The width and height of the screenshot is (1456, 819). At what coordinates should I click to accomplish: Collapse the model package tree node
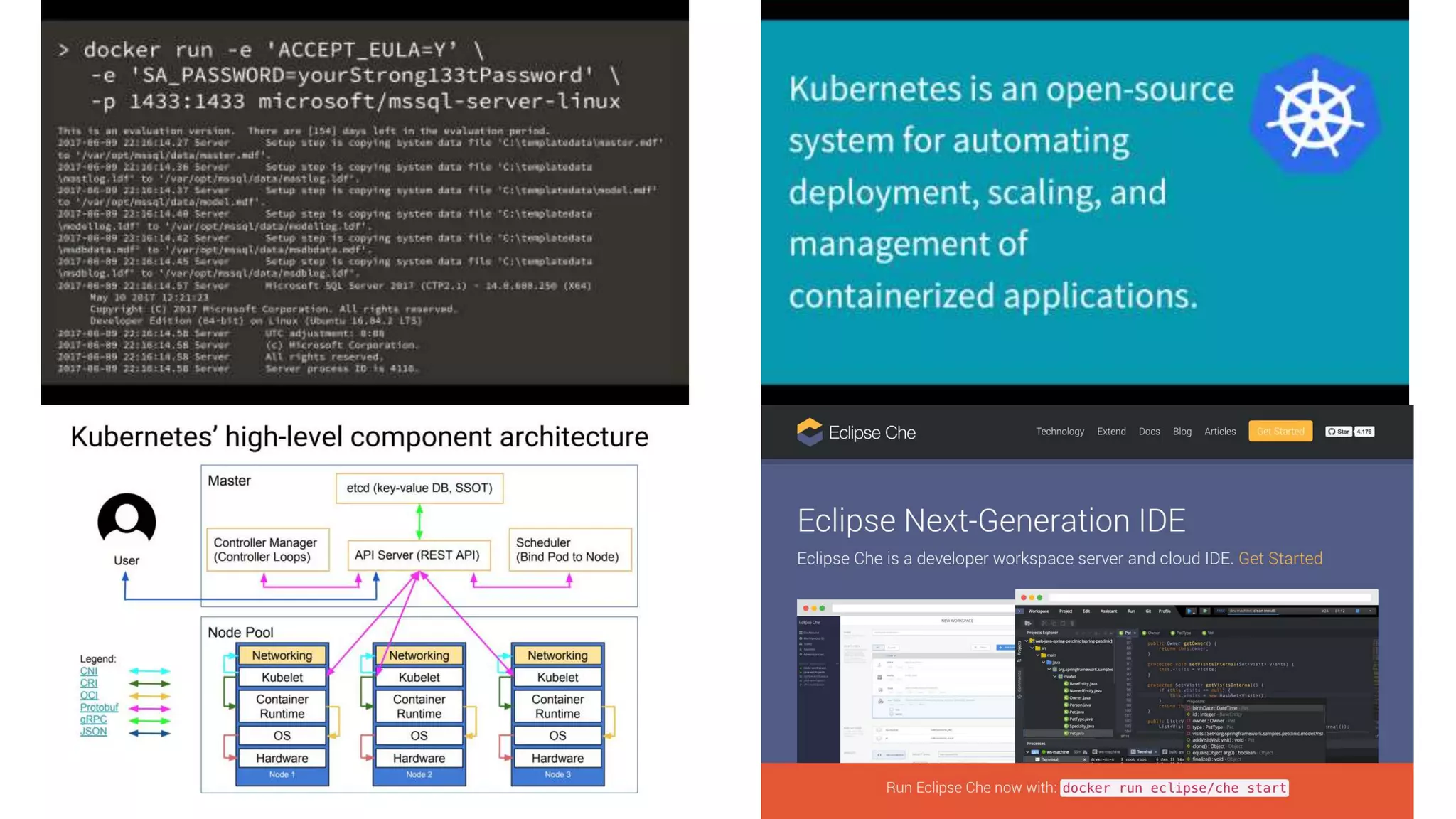1054,676
